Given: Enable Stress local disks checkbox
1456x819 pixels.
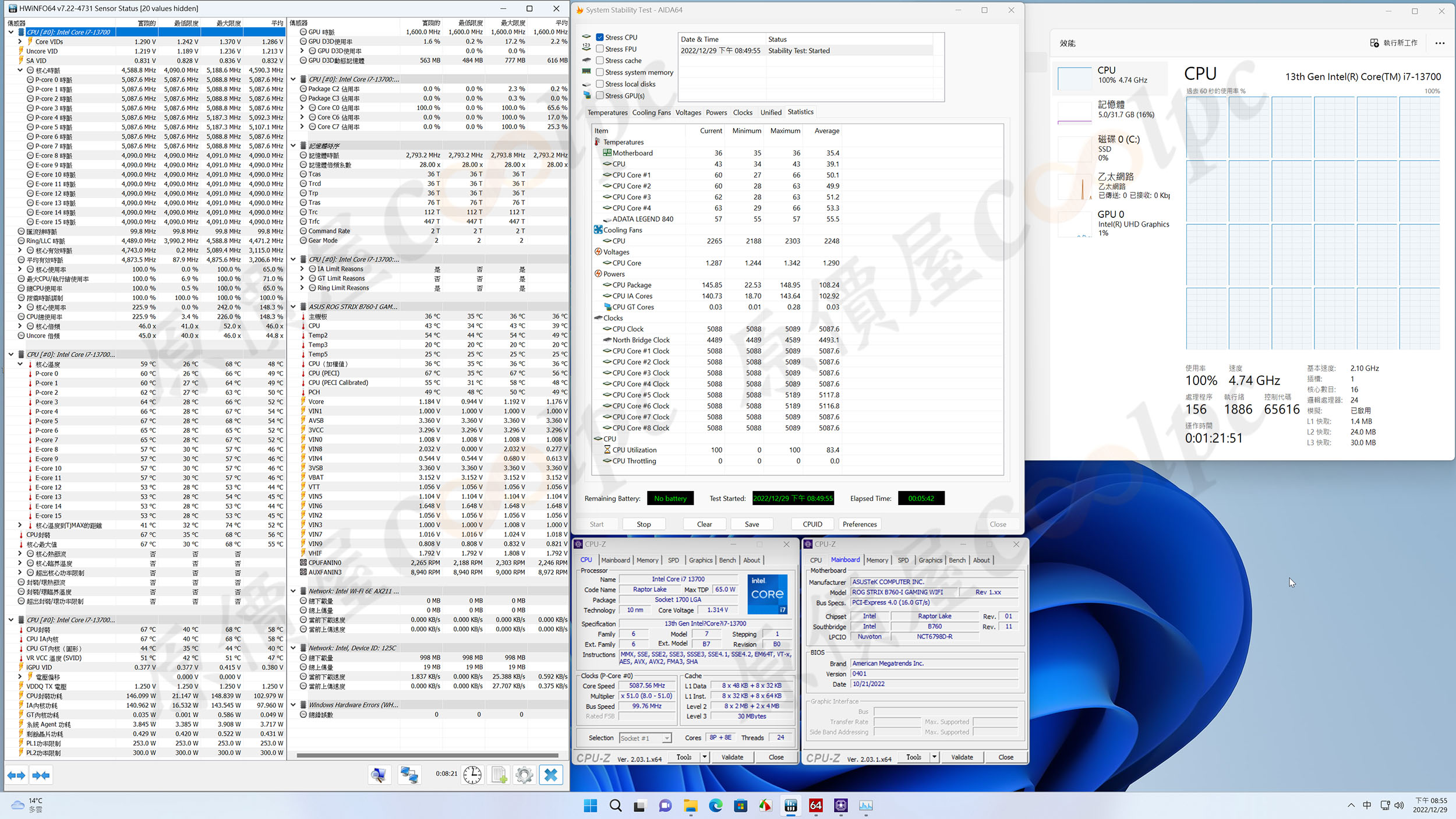Looking at the screenshot, I should pos(600,84).
